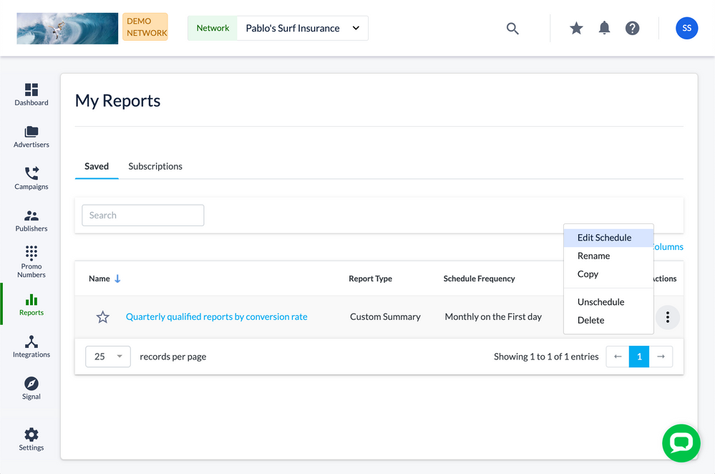Select Unschedule in the context menu

pos(608,302)
